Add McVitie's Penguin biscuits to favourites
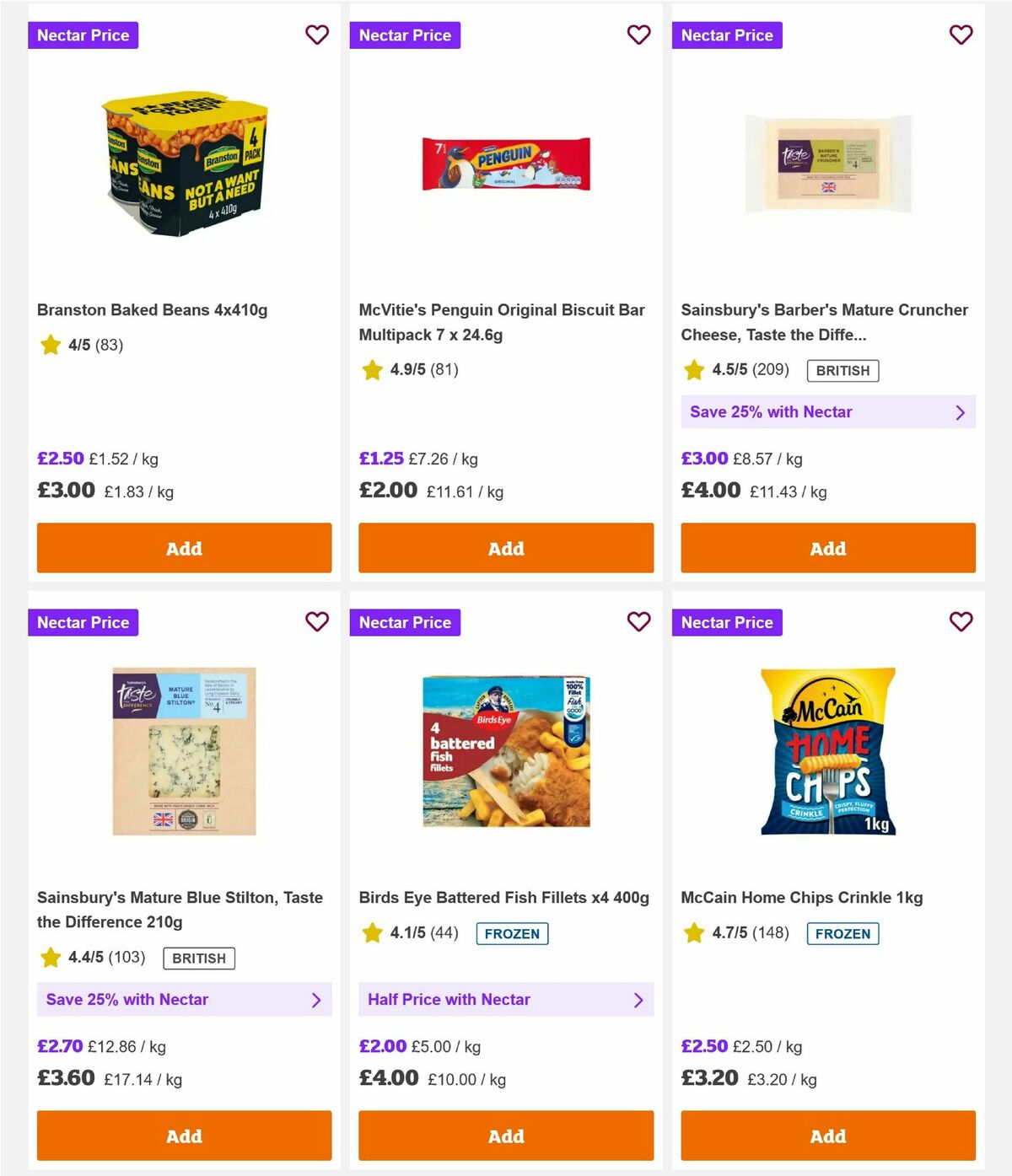Viewport: 1012px width, 1176px height. tap(639, 35)
